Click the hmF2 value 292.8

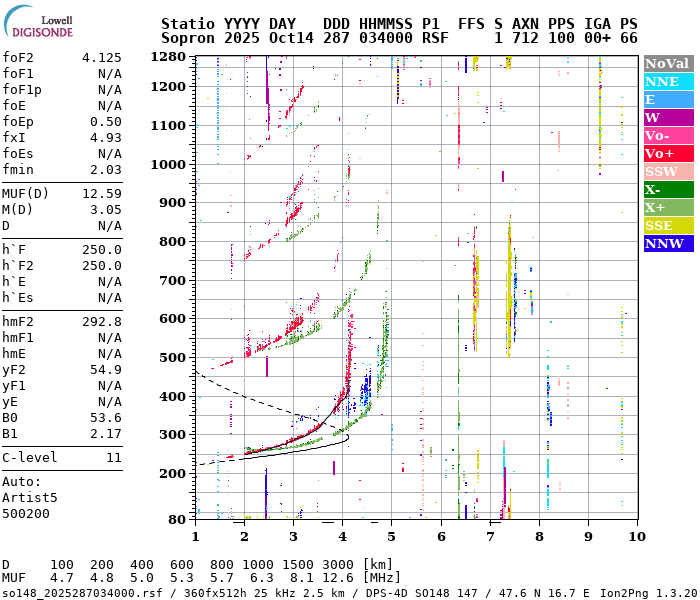101,321
